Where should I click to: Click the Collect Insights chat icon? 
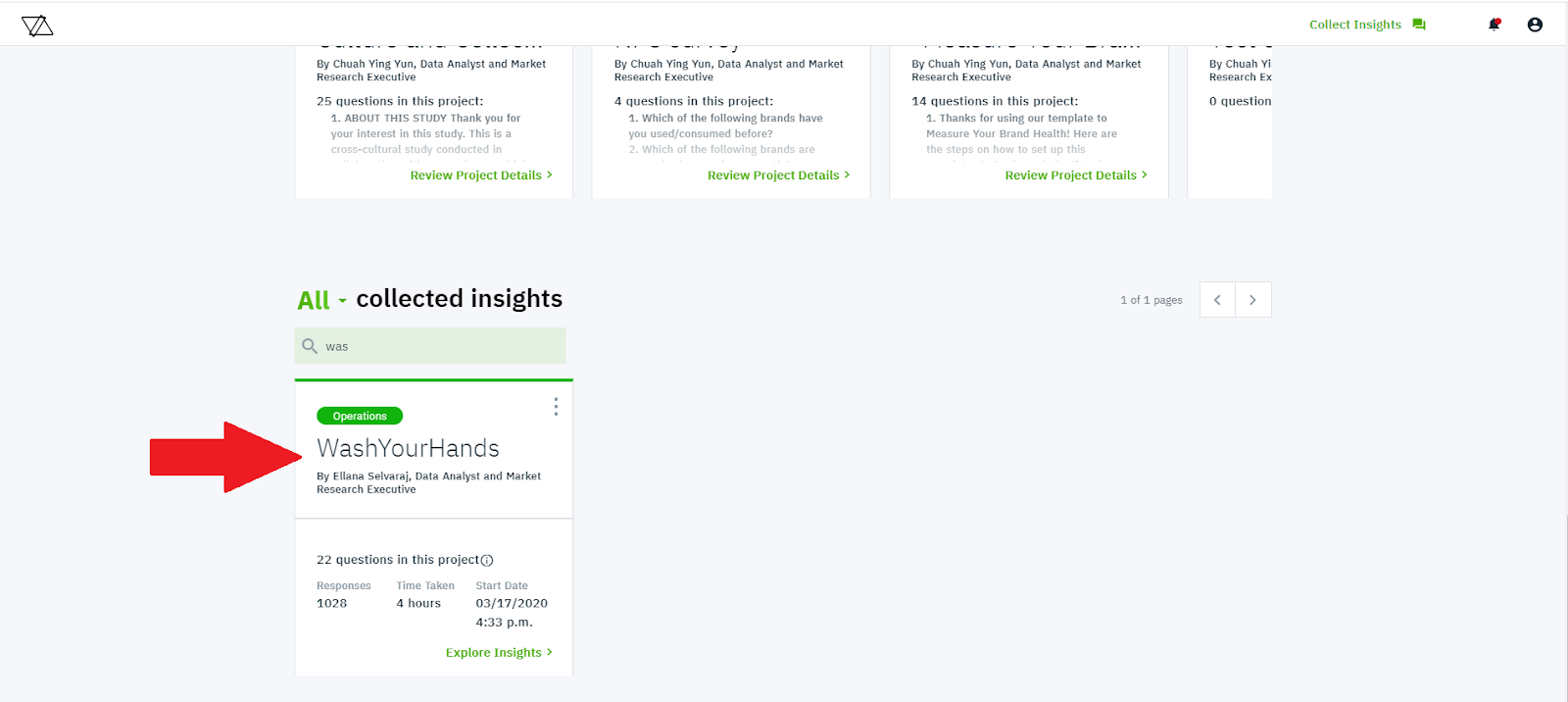coord(1419,25)
